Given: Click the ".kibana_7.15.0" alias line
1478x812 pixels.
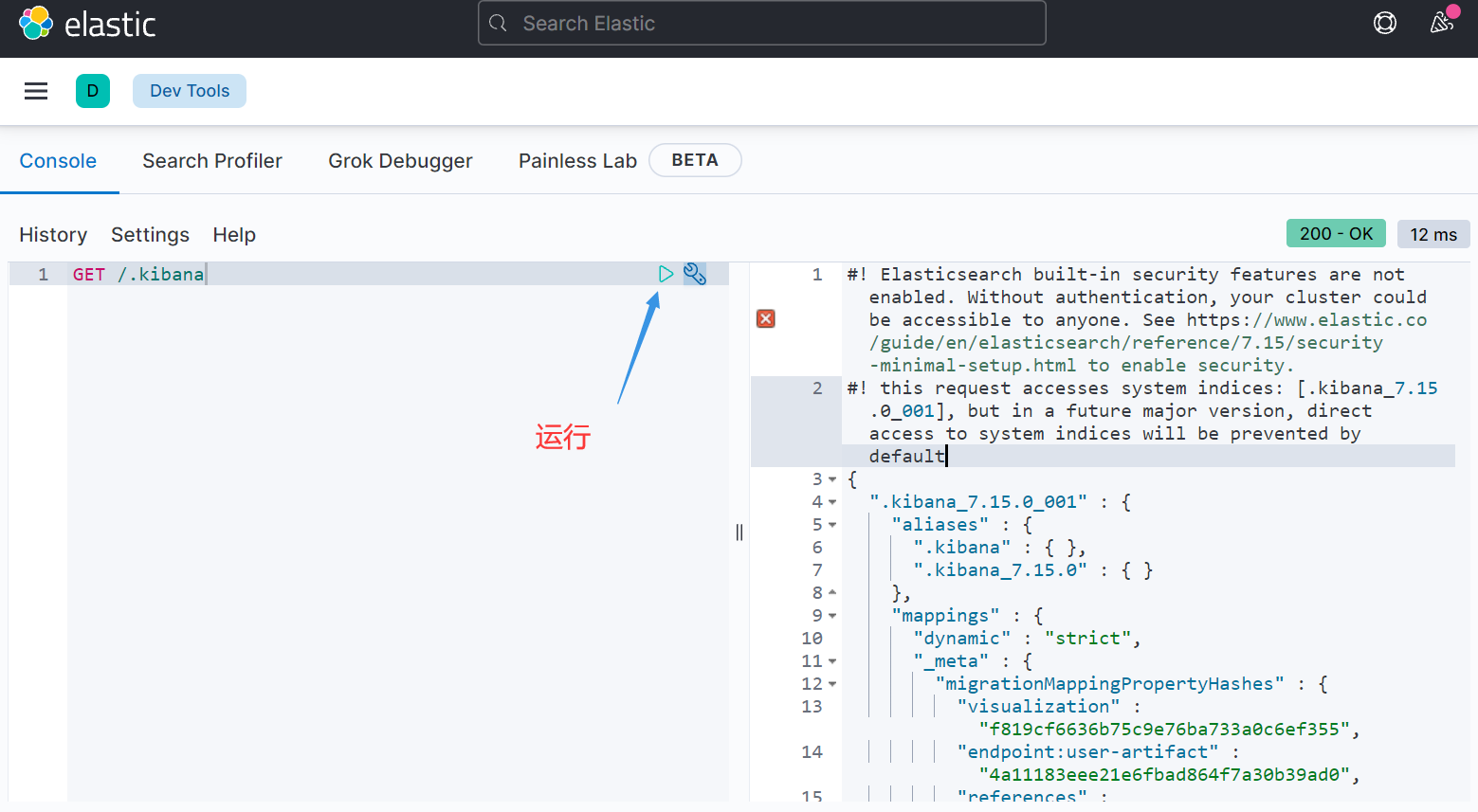Looking at the screenshot, I should pyautogui.click(x=1032, y=570).
